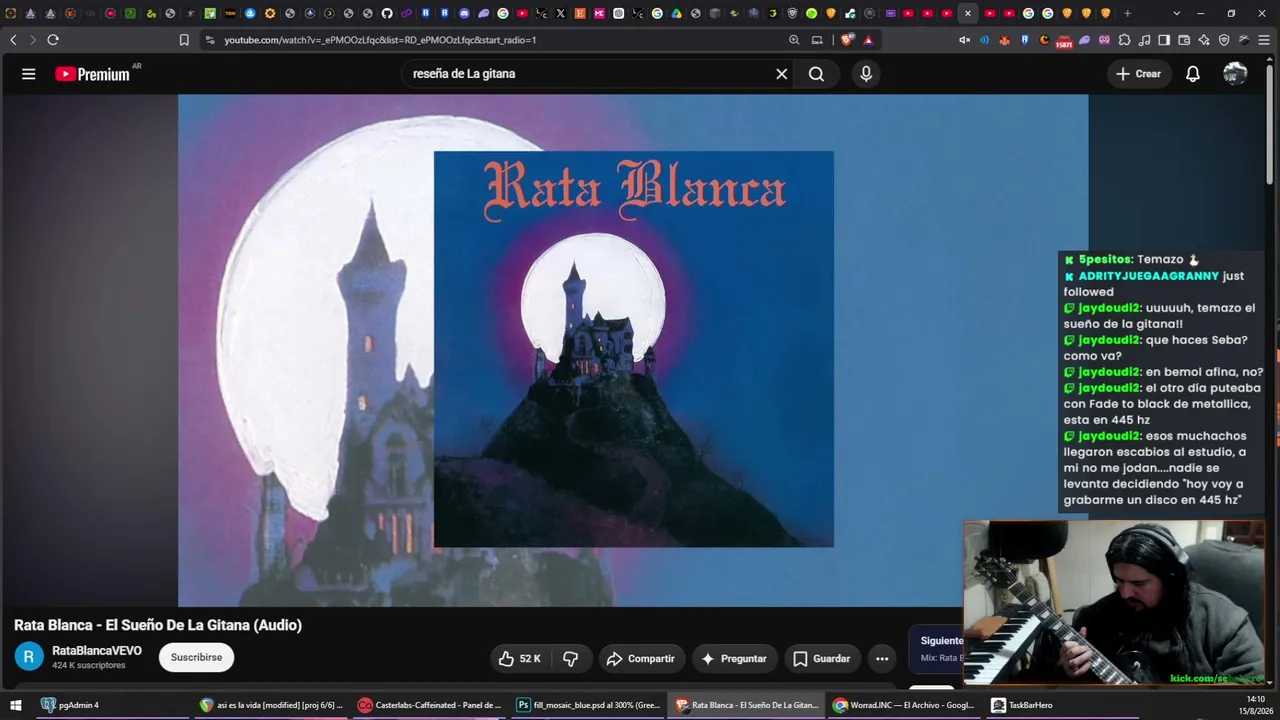Like the video with 52 K likes
This screenshot has height=720, width=1280.
[520, 658]
